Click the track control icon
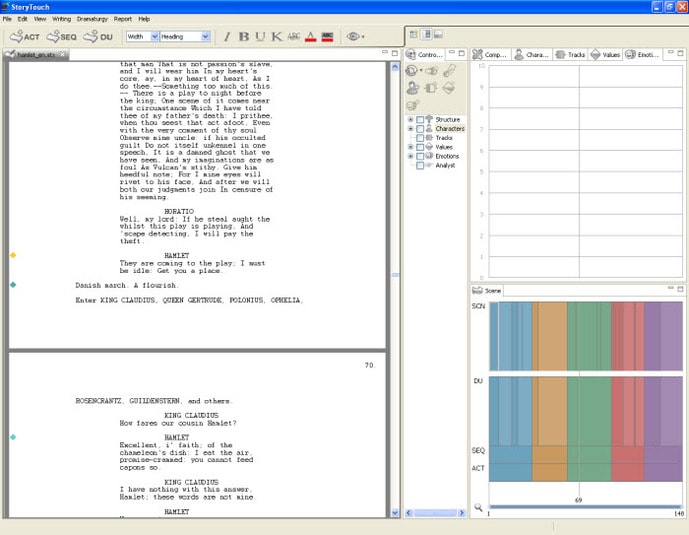This screenshot has width=689, height=535. click(x=431, y=88)
